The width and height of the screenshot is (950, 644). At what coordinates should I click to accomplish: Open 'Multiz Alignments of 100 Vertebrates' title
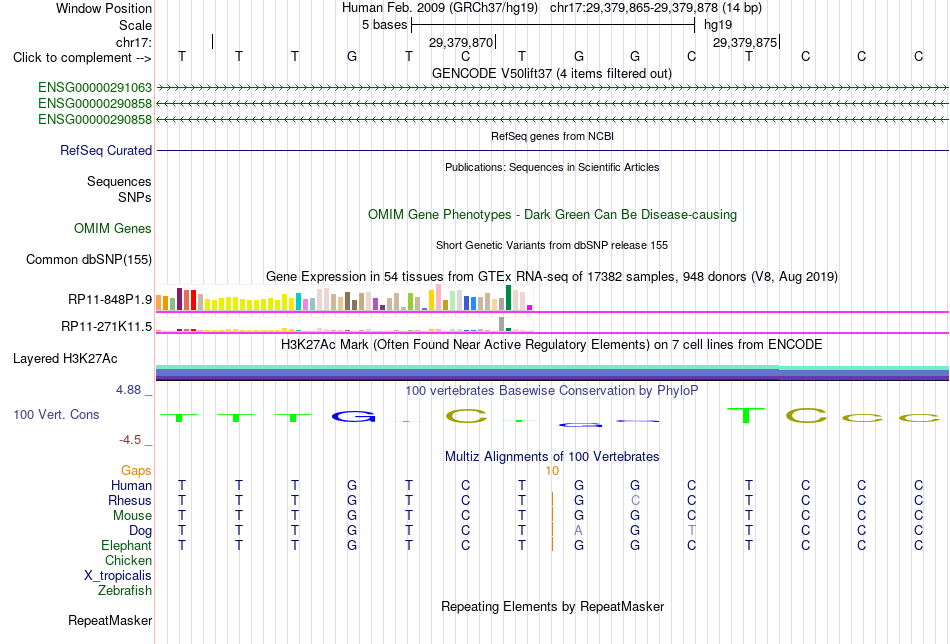click(x=552, y=457)
